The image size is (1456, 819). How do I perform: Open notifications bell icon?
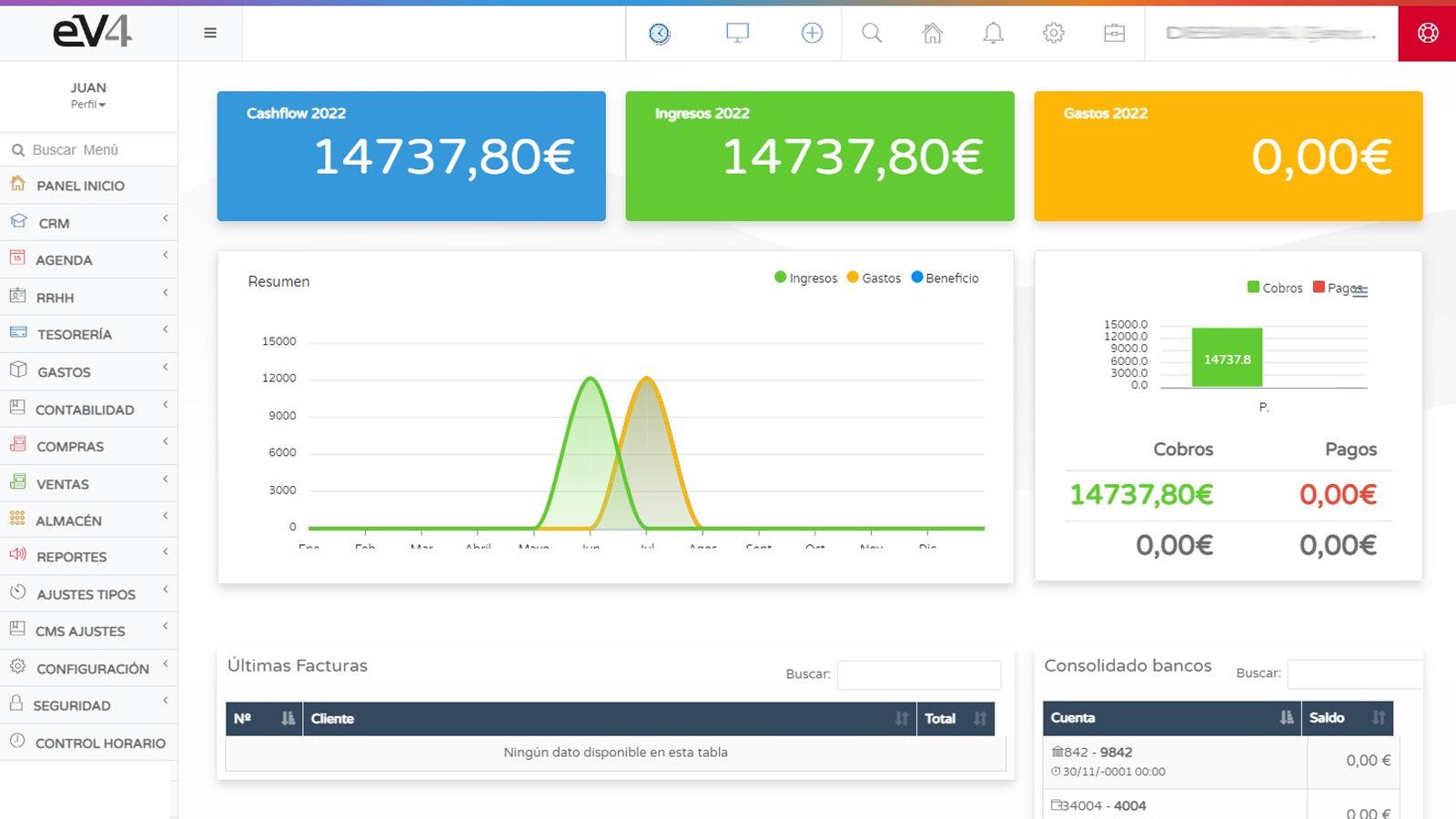(x=993, y=34)
